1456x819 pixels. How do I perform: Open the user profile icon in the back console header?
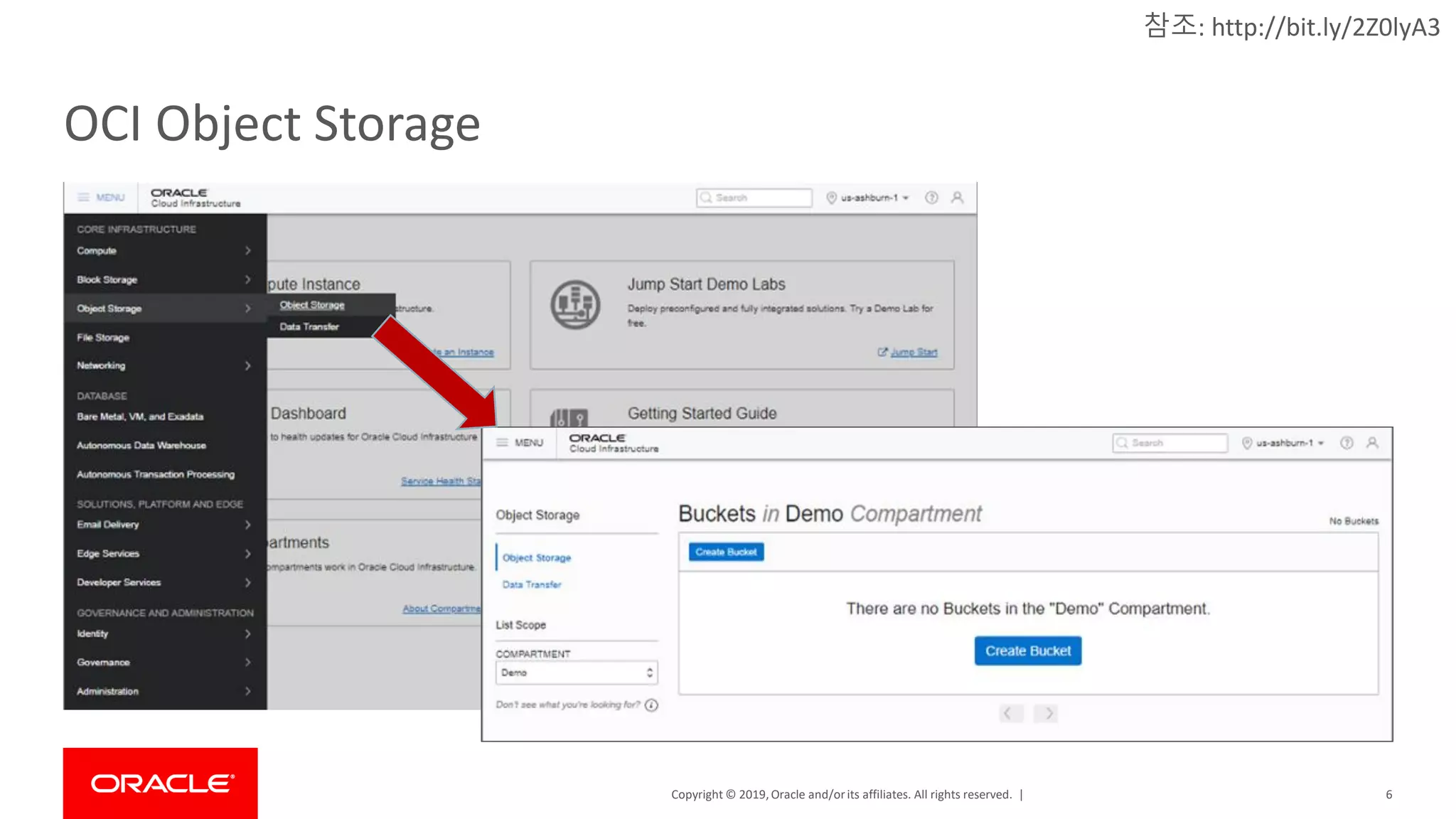(x=958, y=198)
